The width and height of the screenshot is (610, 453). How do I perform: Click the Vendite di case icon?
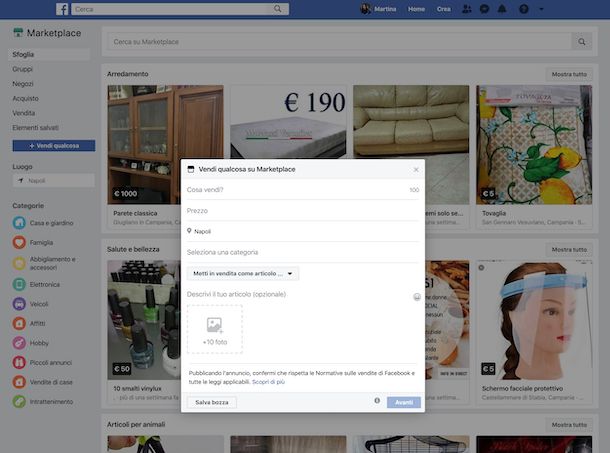coord(19,382)
